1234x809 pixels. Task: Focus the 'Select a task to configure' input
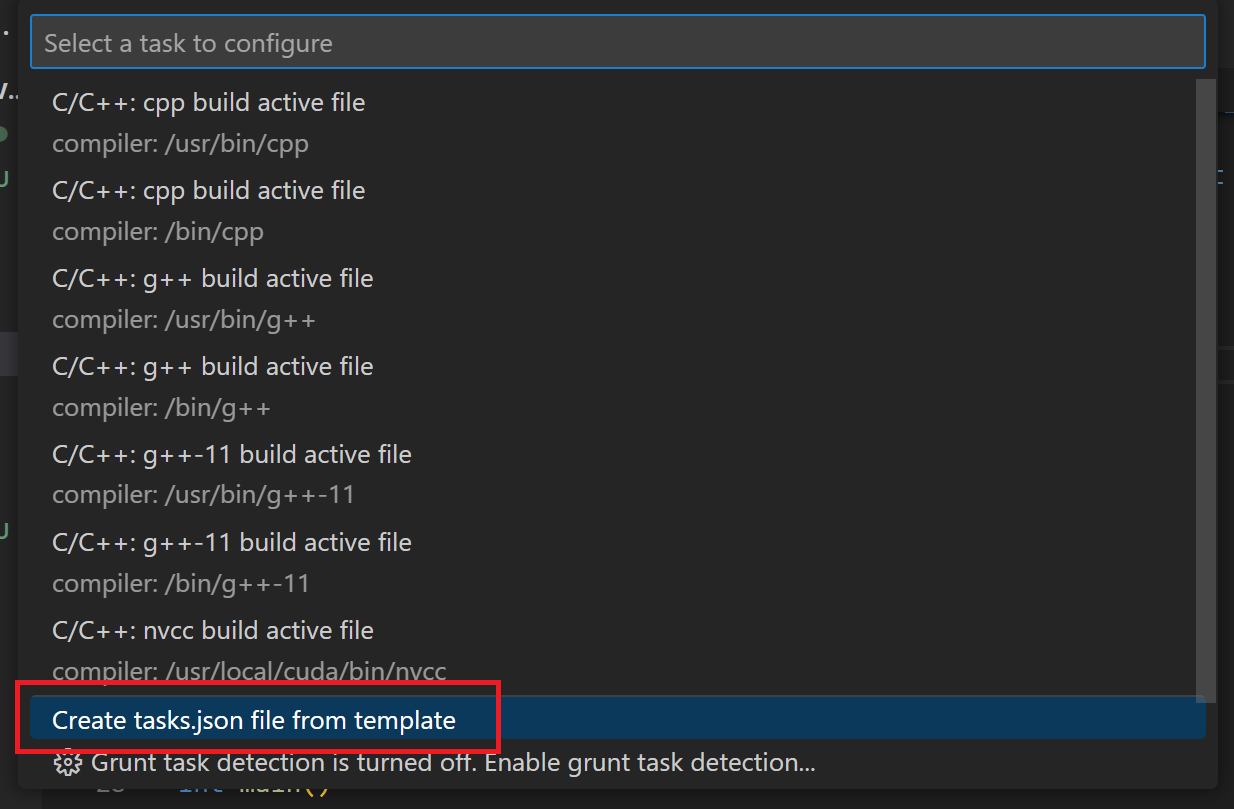click(x=618, y=43)
